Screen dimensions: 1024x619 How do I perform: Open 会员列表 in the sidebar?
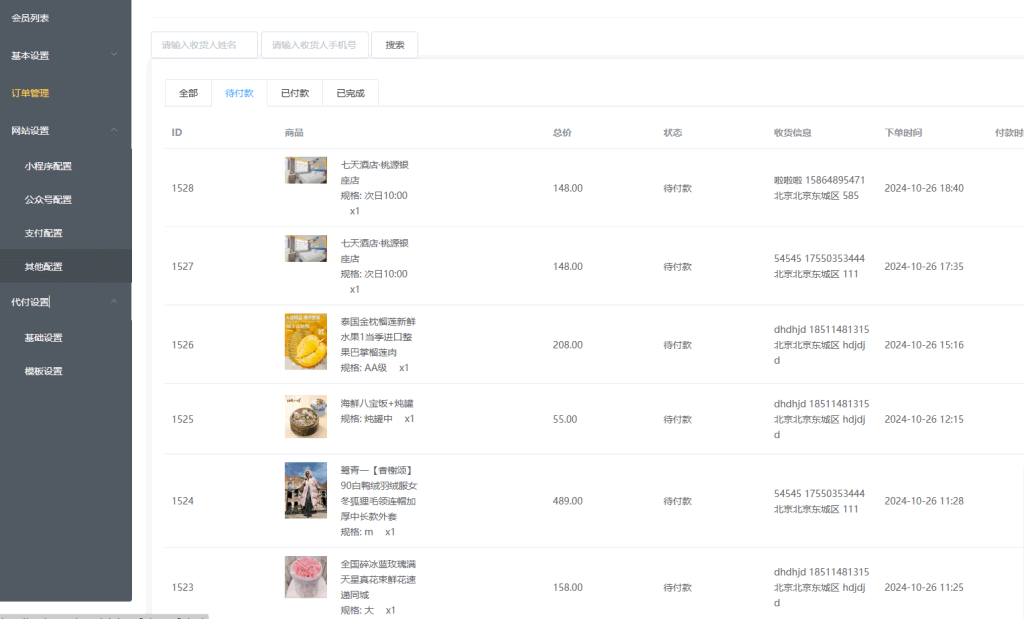30,18
